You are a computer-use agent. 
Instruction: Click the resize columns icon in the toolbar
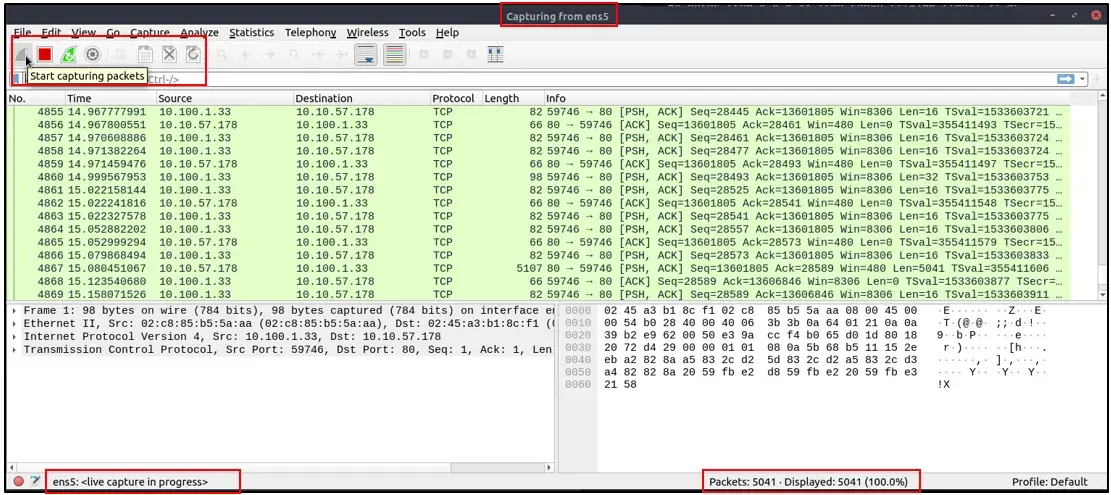[495, 54]
